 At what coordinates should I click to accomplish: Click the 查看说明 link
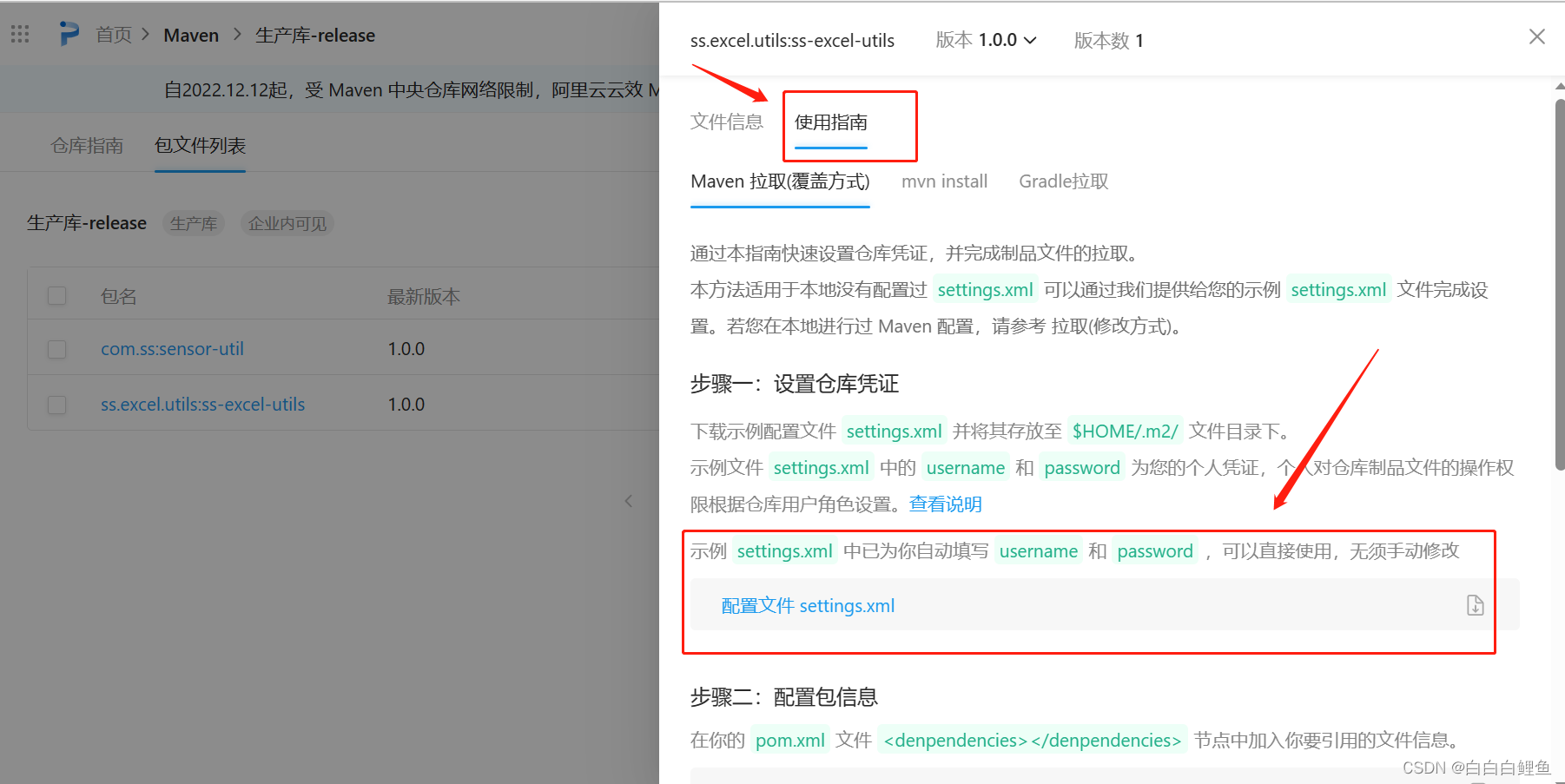point(945,504)
